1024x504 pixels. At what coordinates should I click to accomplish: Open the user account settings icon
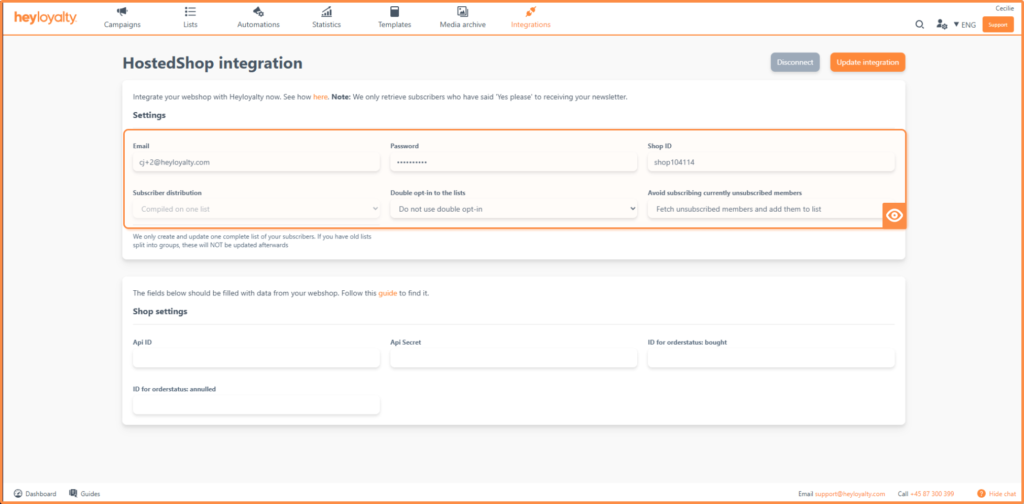click(941, 24)
